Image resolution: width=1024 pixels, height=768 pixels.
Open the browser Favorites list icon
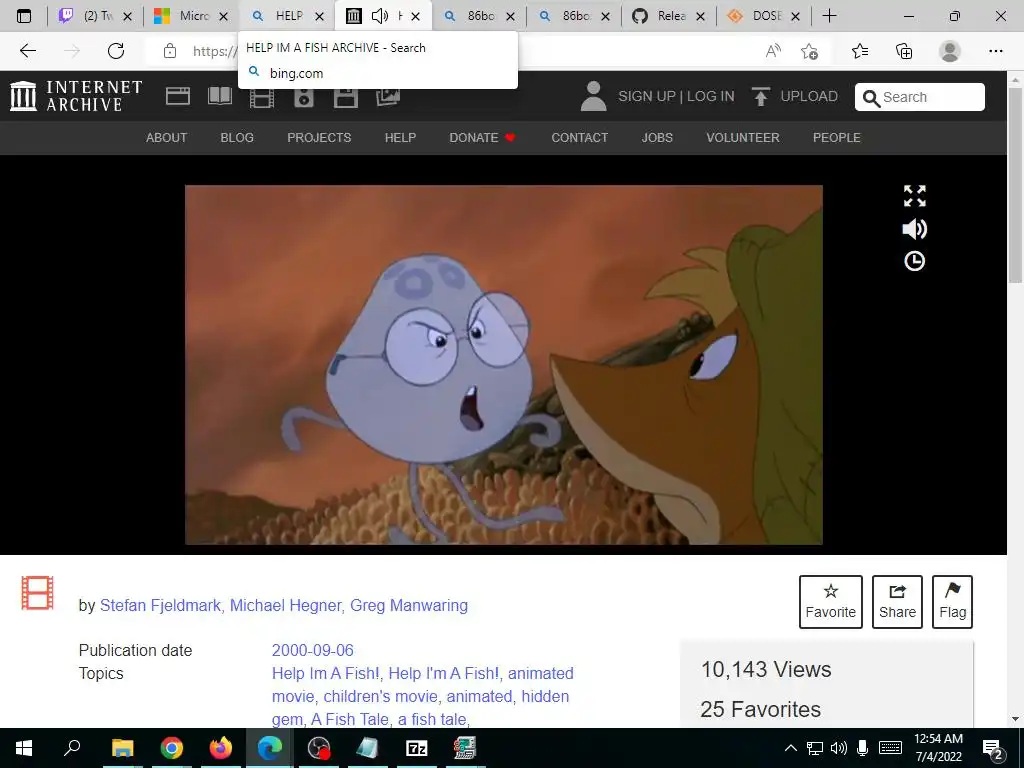click(x=860, y=51)
